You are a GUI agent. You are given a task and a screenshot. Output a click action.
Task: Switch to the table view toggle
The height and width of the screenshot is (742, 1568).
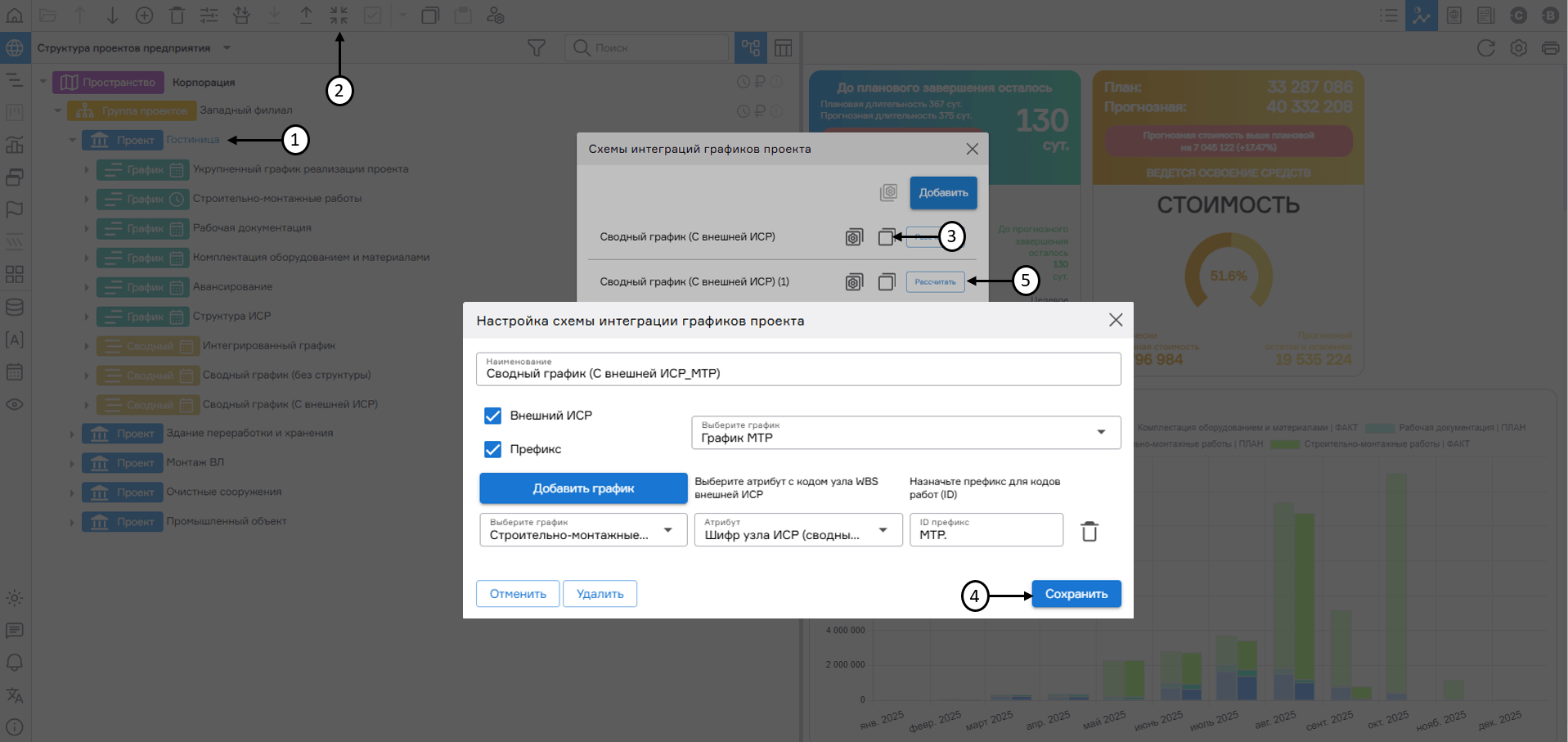click(783, 48)
